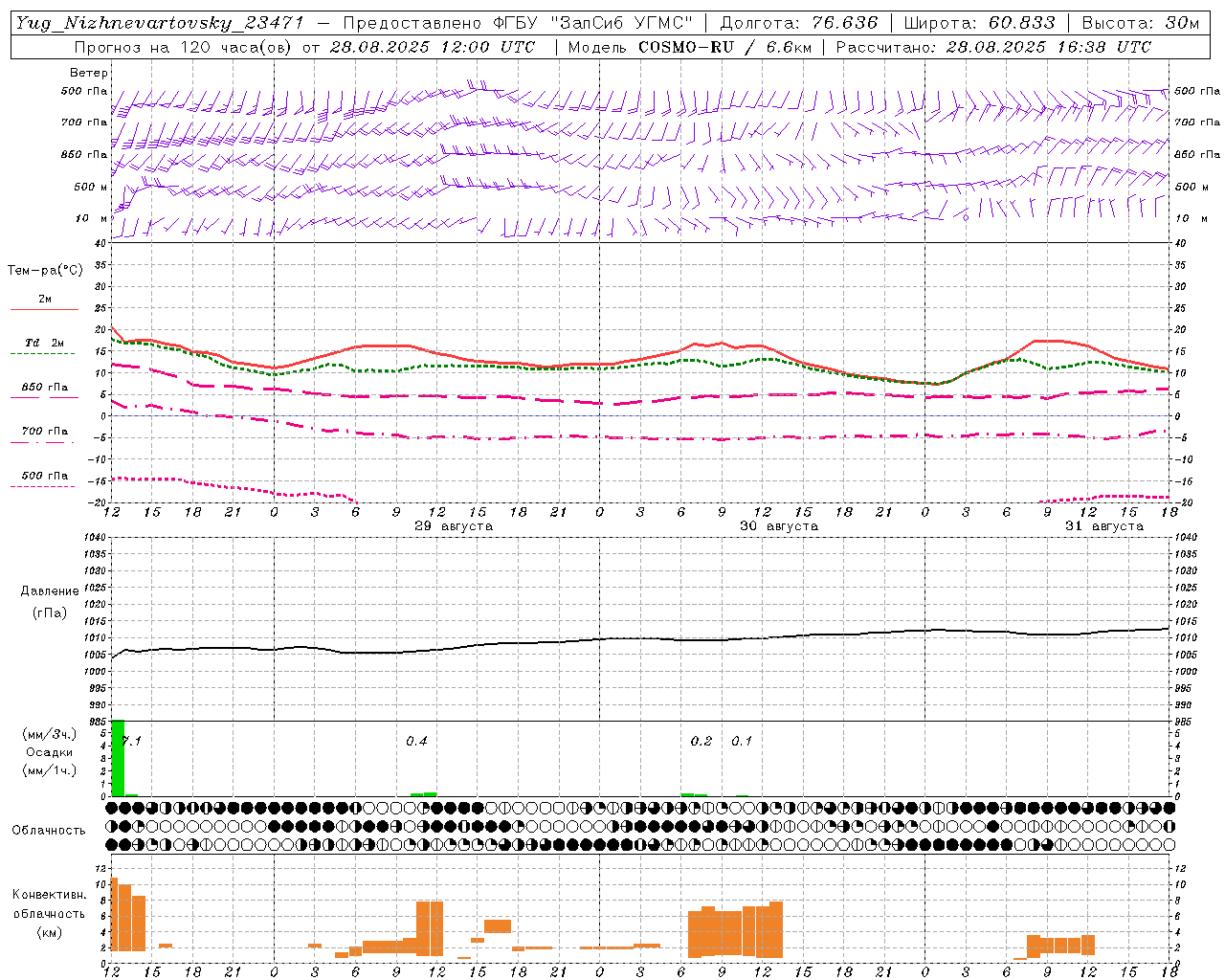This screenshot has height=980, width=1225.
Task: Click the (мм/3ч.) precipitation unit label
Action: (49, 734)
